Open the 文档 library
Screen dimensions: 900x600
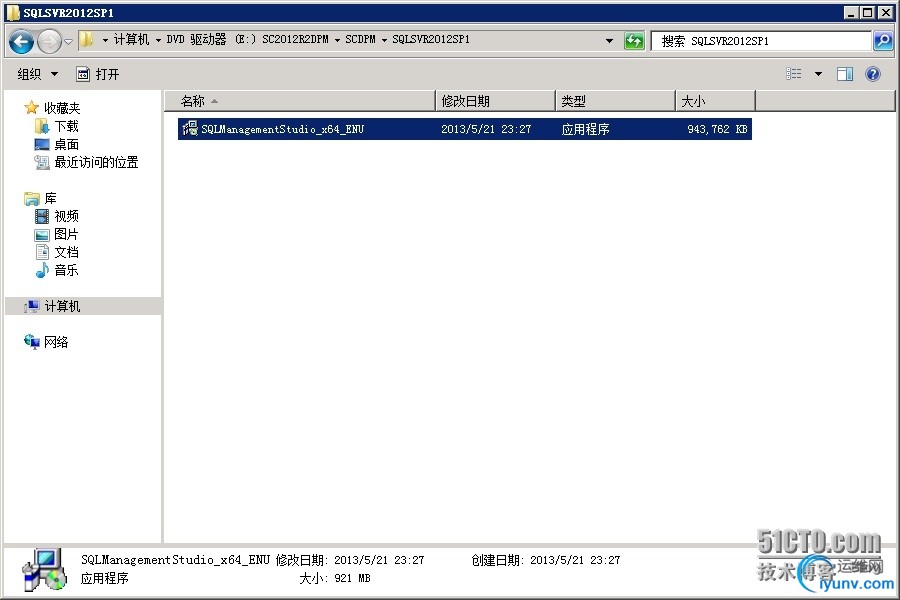(x=67, y=252)
